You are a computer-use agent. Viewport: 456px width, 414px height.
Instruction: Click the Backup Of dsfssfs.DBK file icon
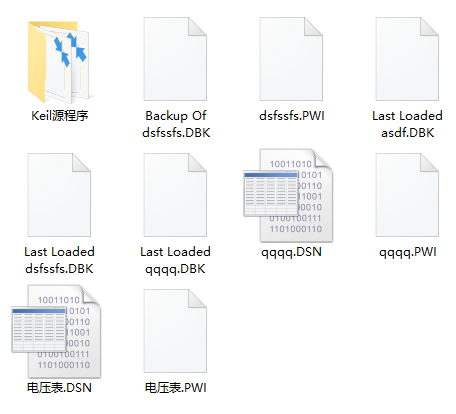tap(175, 59)
